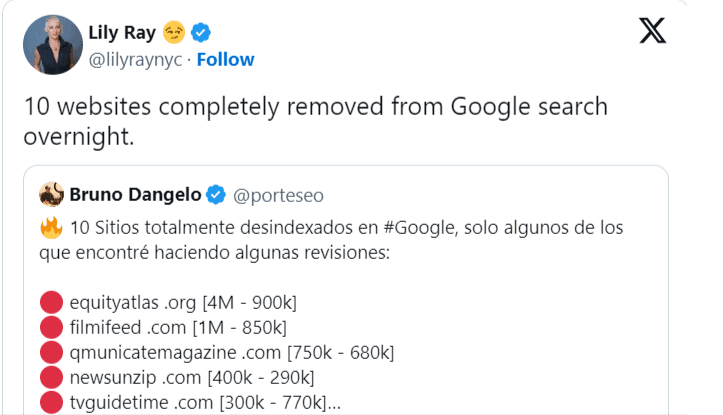
Task: Open the #Google hashtag
Action: coord(413,228)
